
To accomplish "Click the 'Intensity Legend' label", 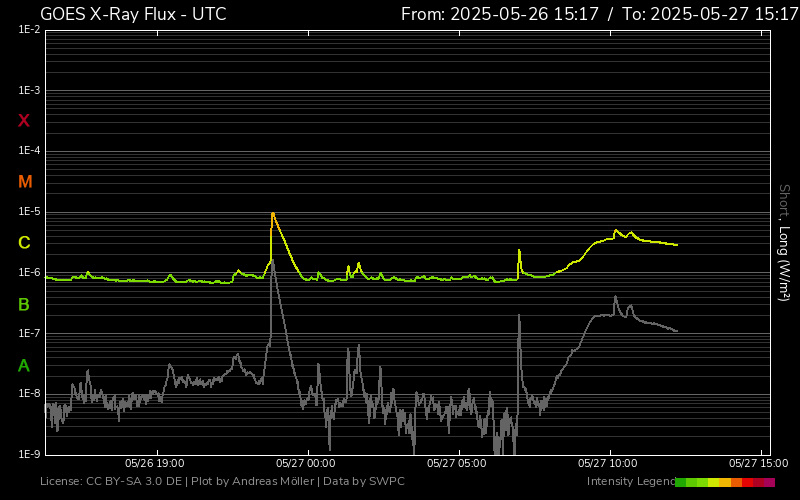I will pyautogui.click(x=631, y=481).
